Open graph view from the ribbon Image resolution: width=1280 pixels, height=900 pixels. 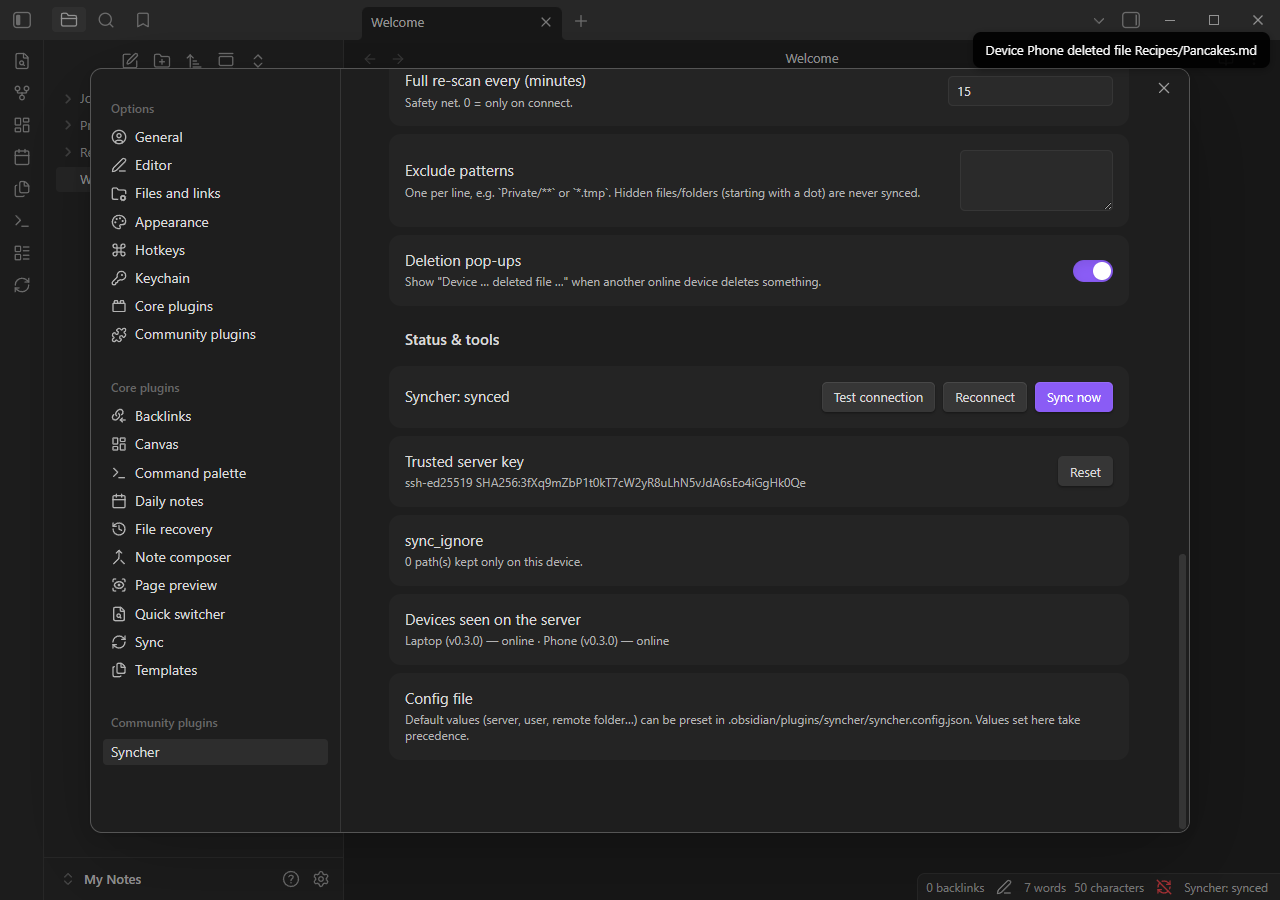click(x=22, y=93)
